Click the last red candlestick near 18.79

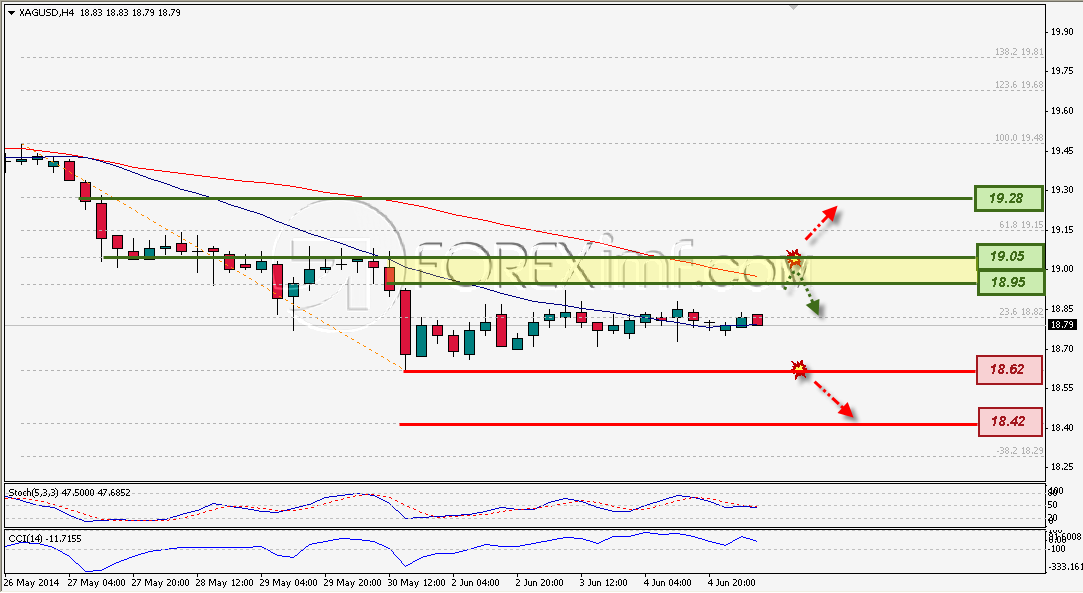(x=757, y=320)
